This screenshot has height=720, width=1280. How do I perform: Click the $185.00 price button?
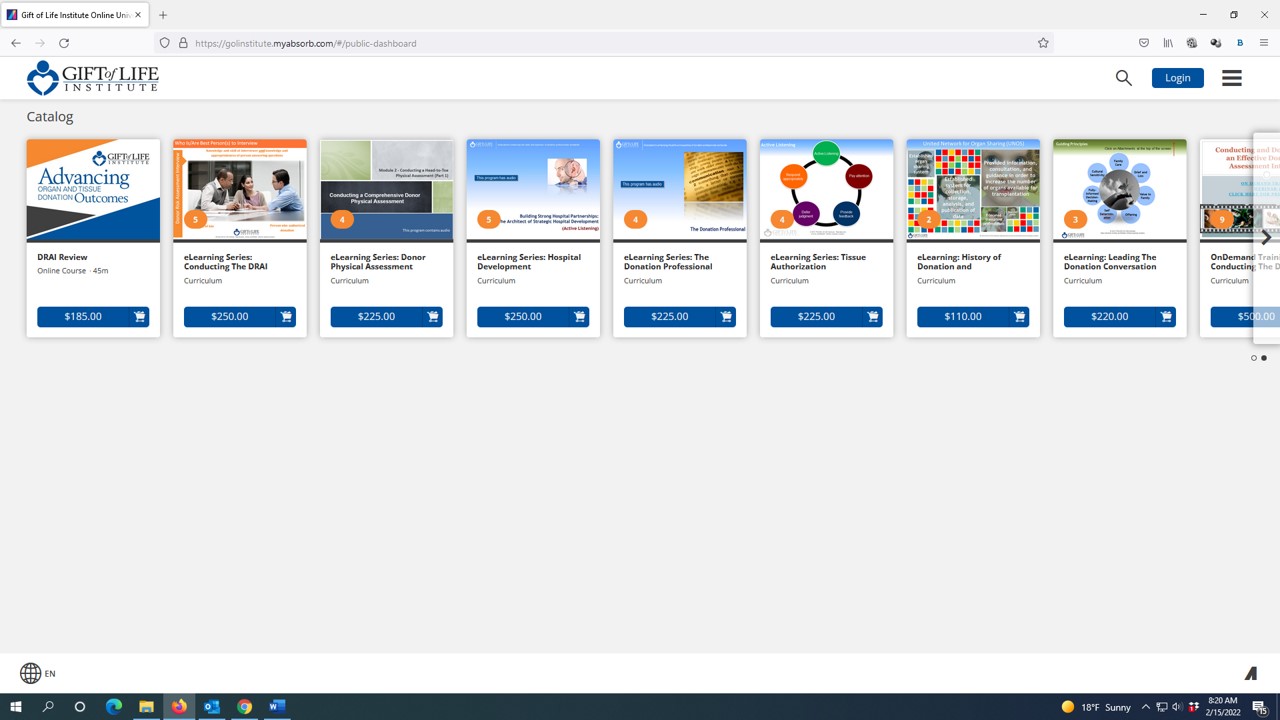83,317
